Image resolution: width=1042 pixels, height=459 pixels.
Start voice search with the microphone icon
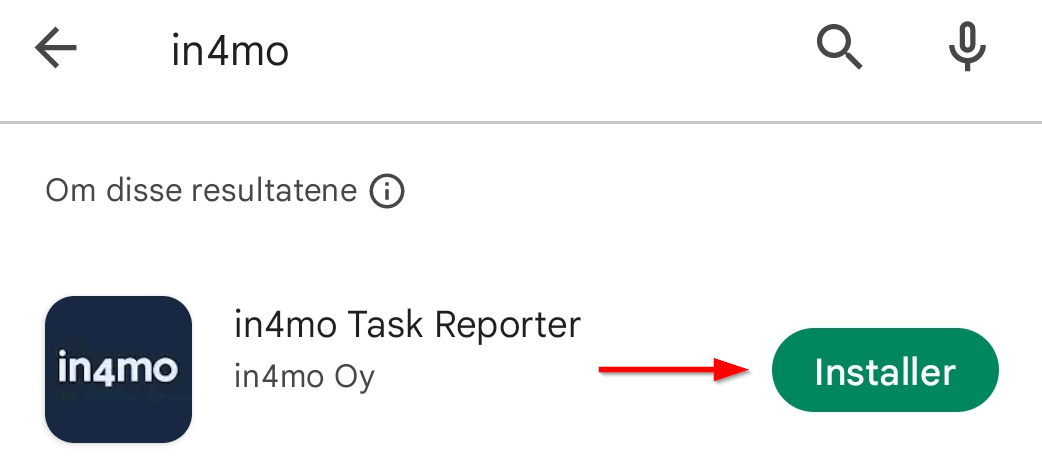[967, 47]
